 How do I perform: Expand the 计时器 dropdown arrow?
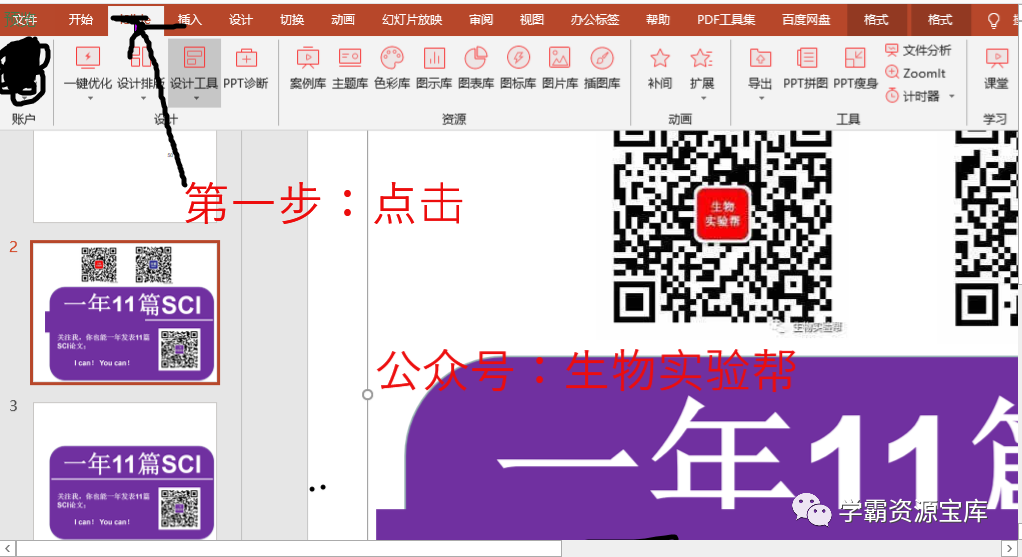(x=952, y=96)
